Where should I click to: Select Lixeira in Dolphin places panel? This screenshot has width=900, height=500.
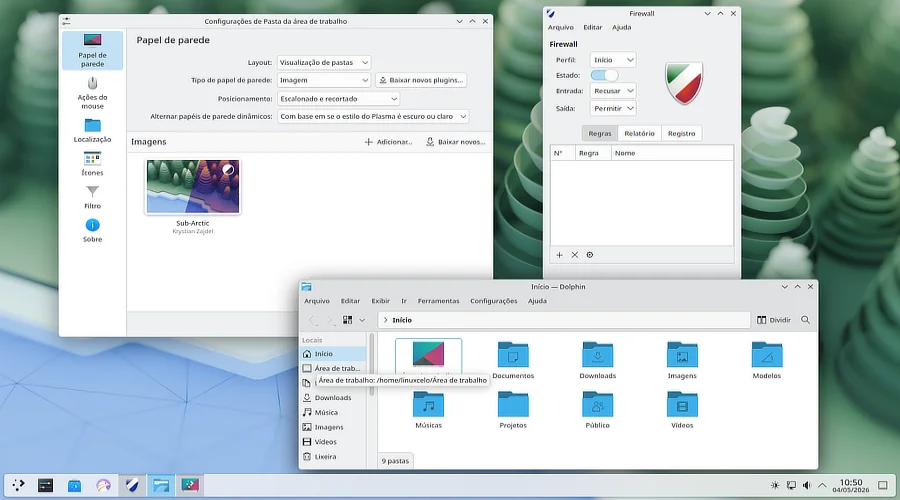coord(333,456)
